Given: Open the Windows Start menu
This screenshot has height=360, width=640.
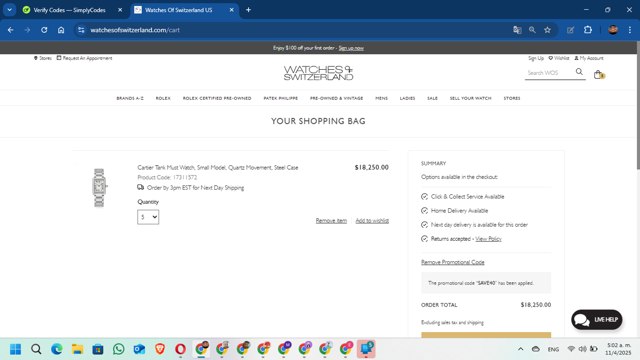Looking at the screenshot, I should [16, 349].
